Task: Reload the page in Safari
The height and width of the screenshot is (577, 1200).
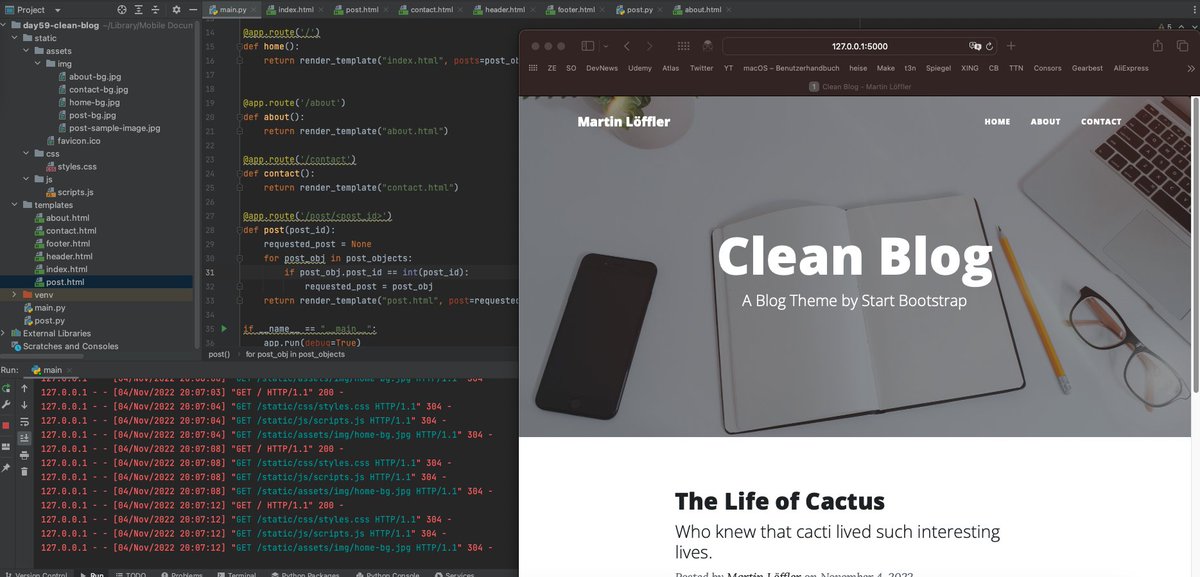Action: [990, 46]
